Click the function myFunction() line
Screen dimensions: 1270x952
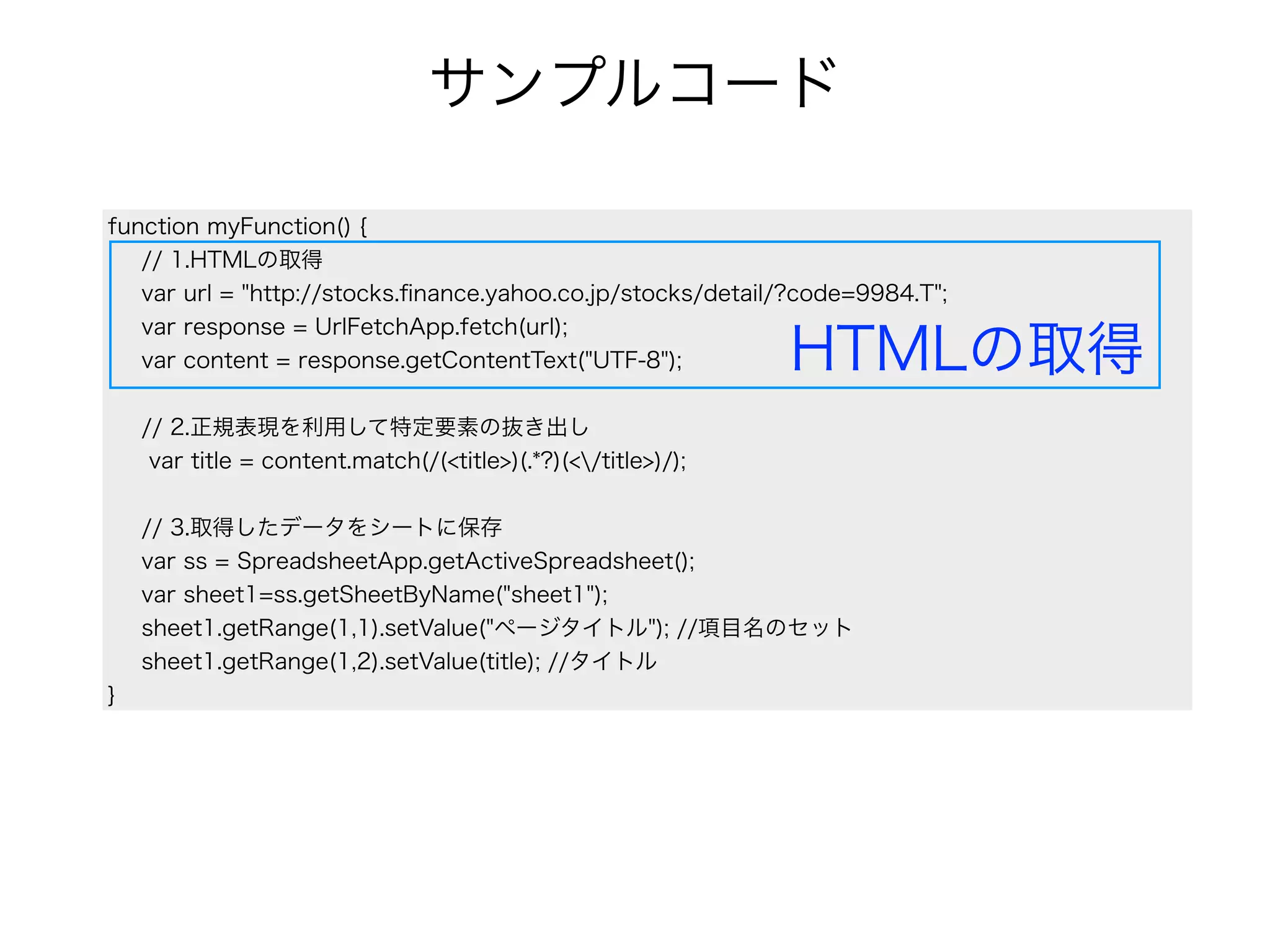(238, 226)
